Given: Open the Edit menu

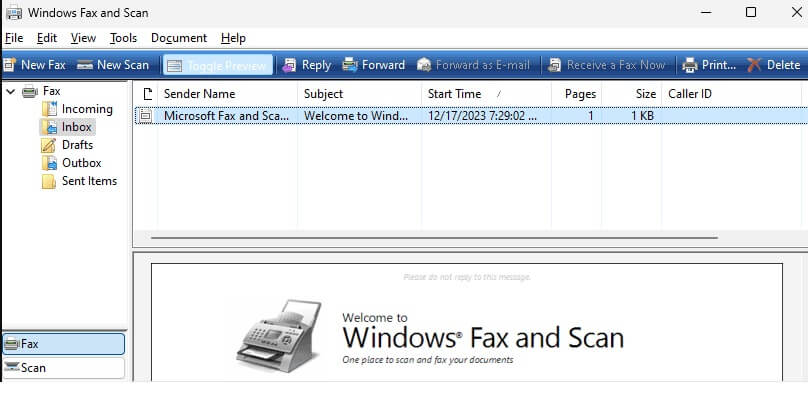Looking at the screenshot, I should coord(47,38).
